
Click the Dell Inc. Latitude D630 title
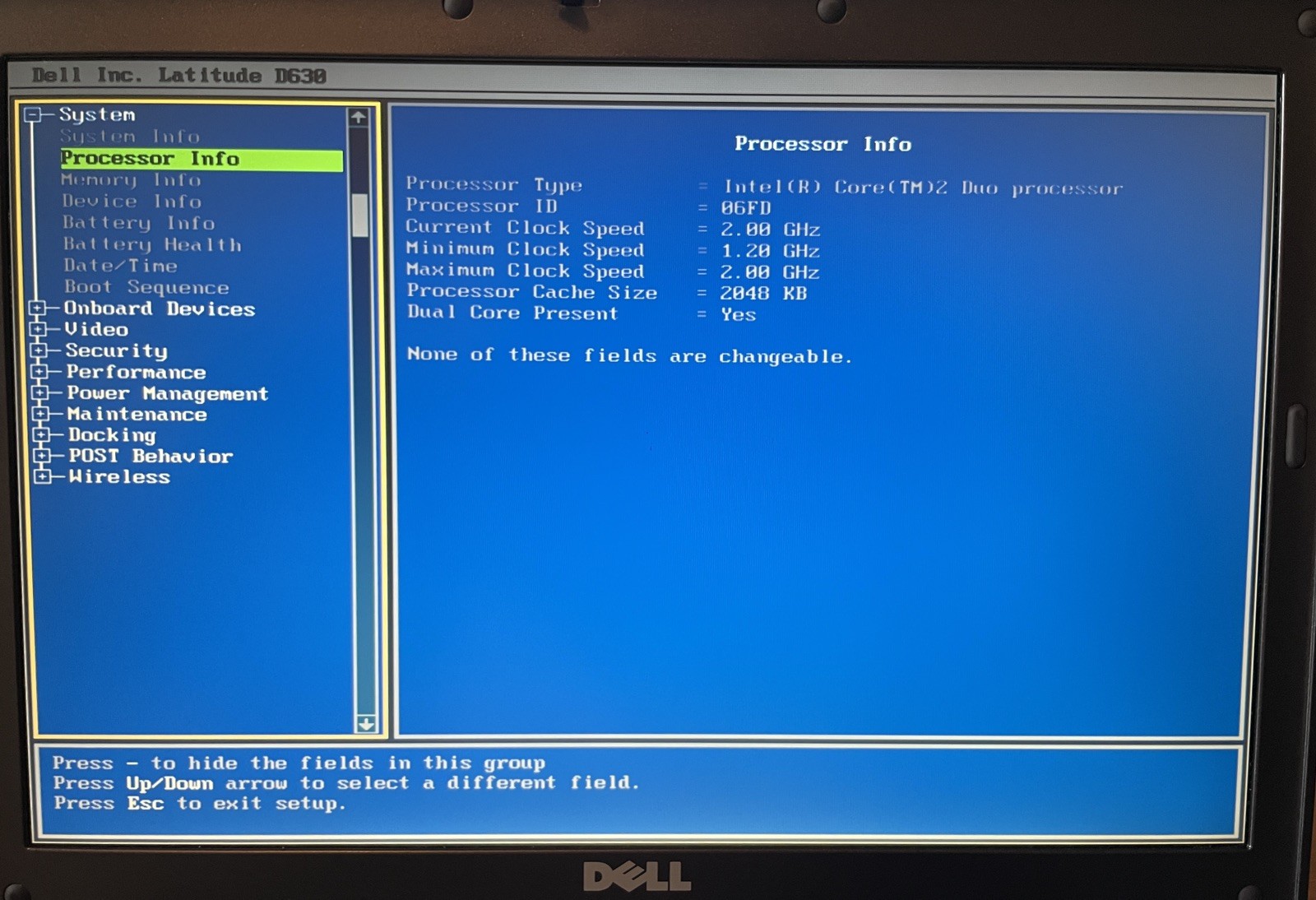[x=178, y=76]
